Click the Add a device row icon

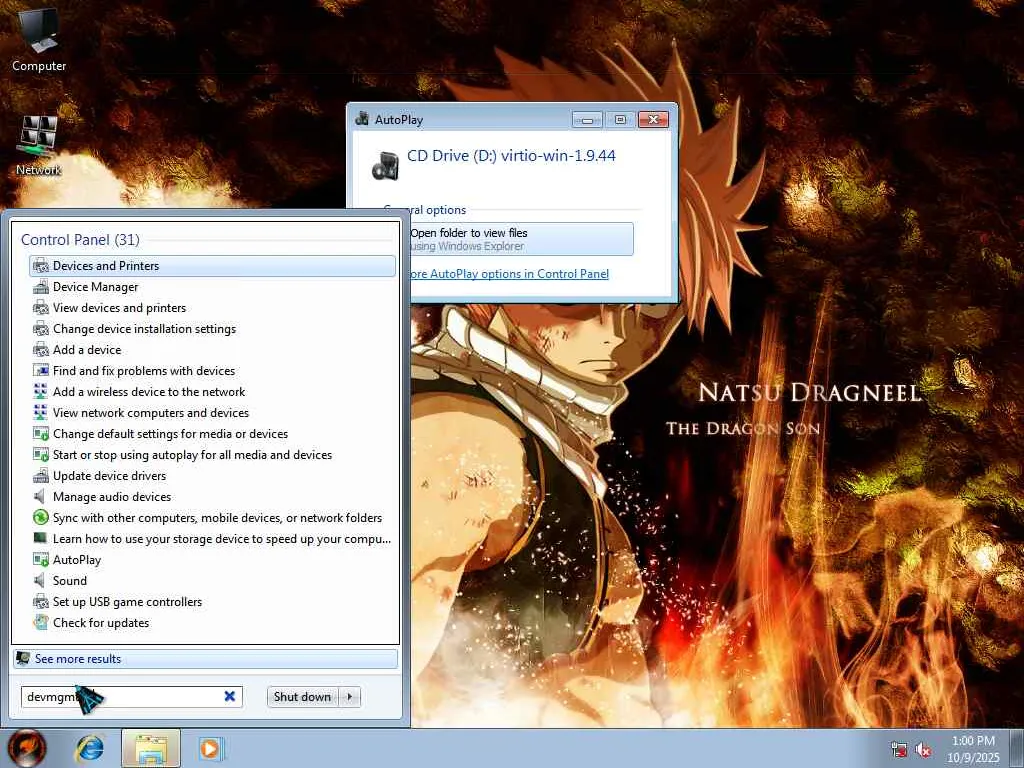pos(40,349)
